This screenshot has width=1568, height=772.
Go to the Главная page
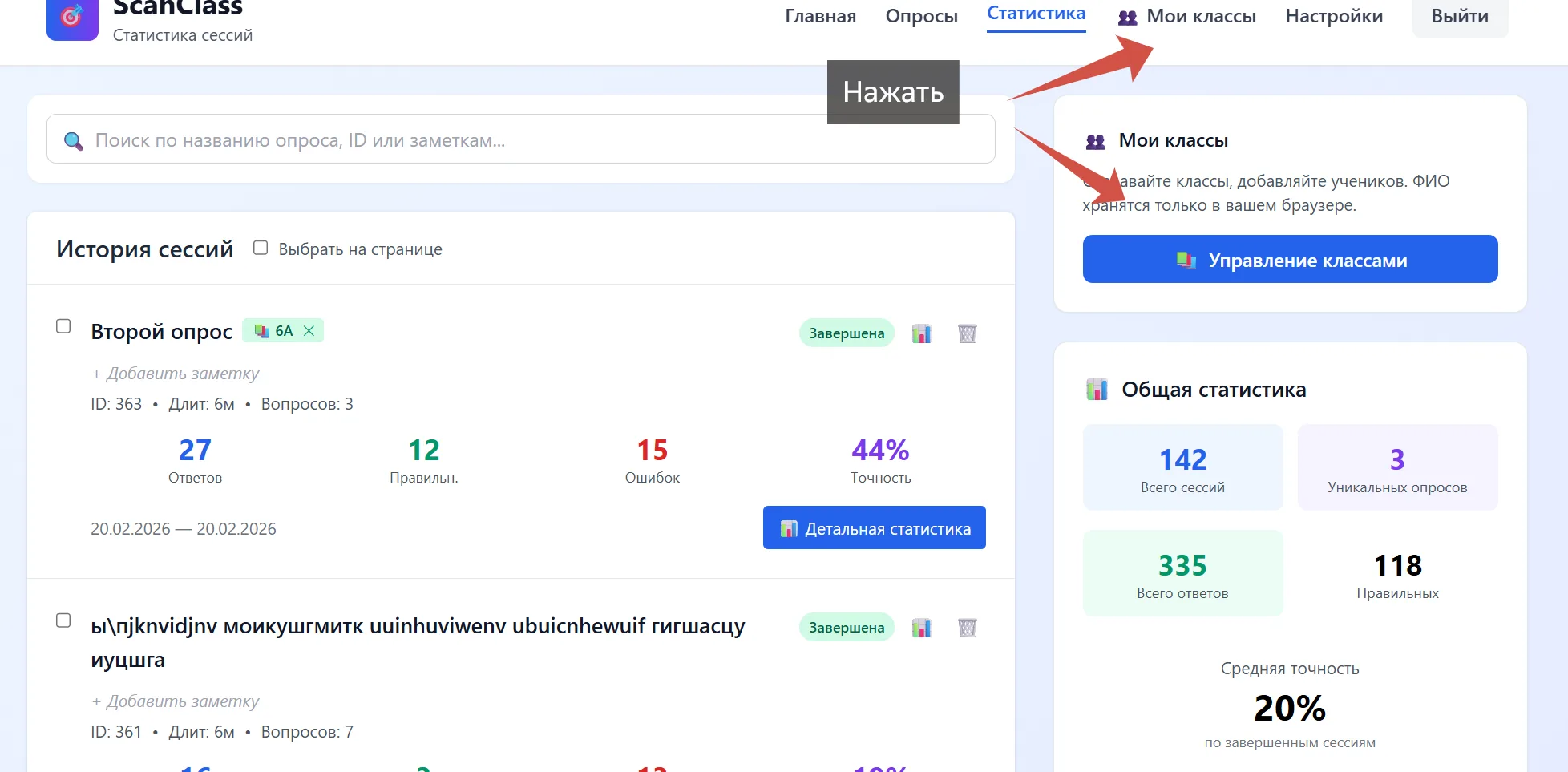tap(820, 16)
